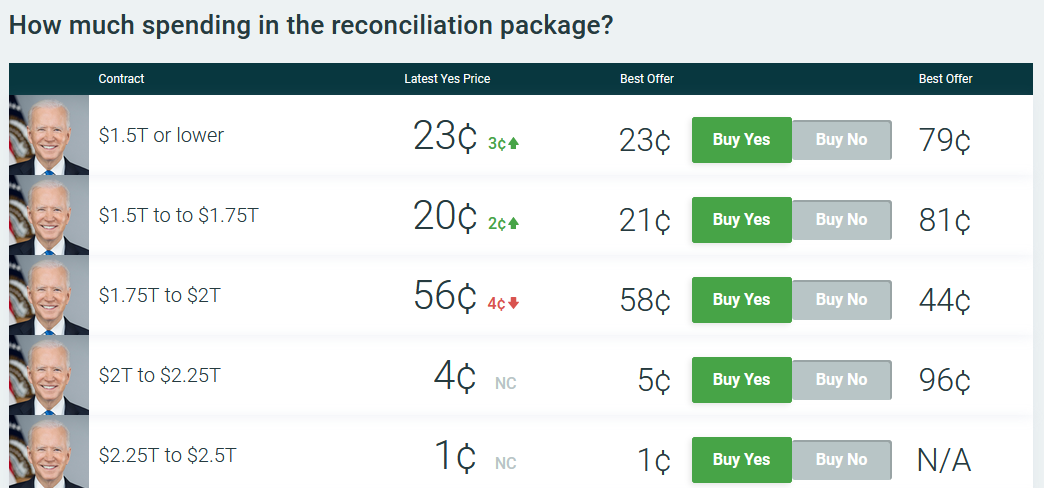This screenshot has height=488, width=1044.
Task: Open the $2.25T to $2.5T contract
Action: [167, 455]
